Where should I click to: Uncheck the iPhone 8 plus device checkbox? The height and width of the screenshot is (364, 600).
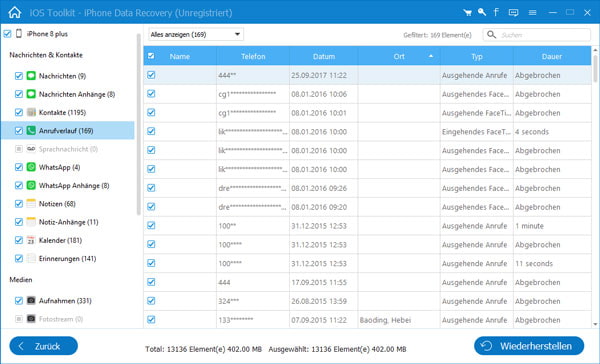click(7, 34)
